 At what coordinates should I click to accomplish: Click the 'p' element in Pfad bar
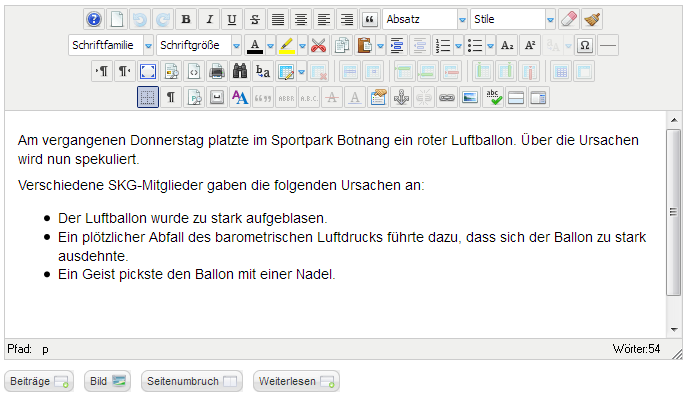click(x=45, y=350)
